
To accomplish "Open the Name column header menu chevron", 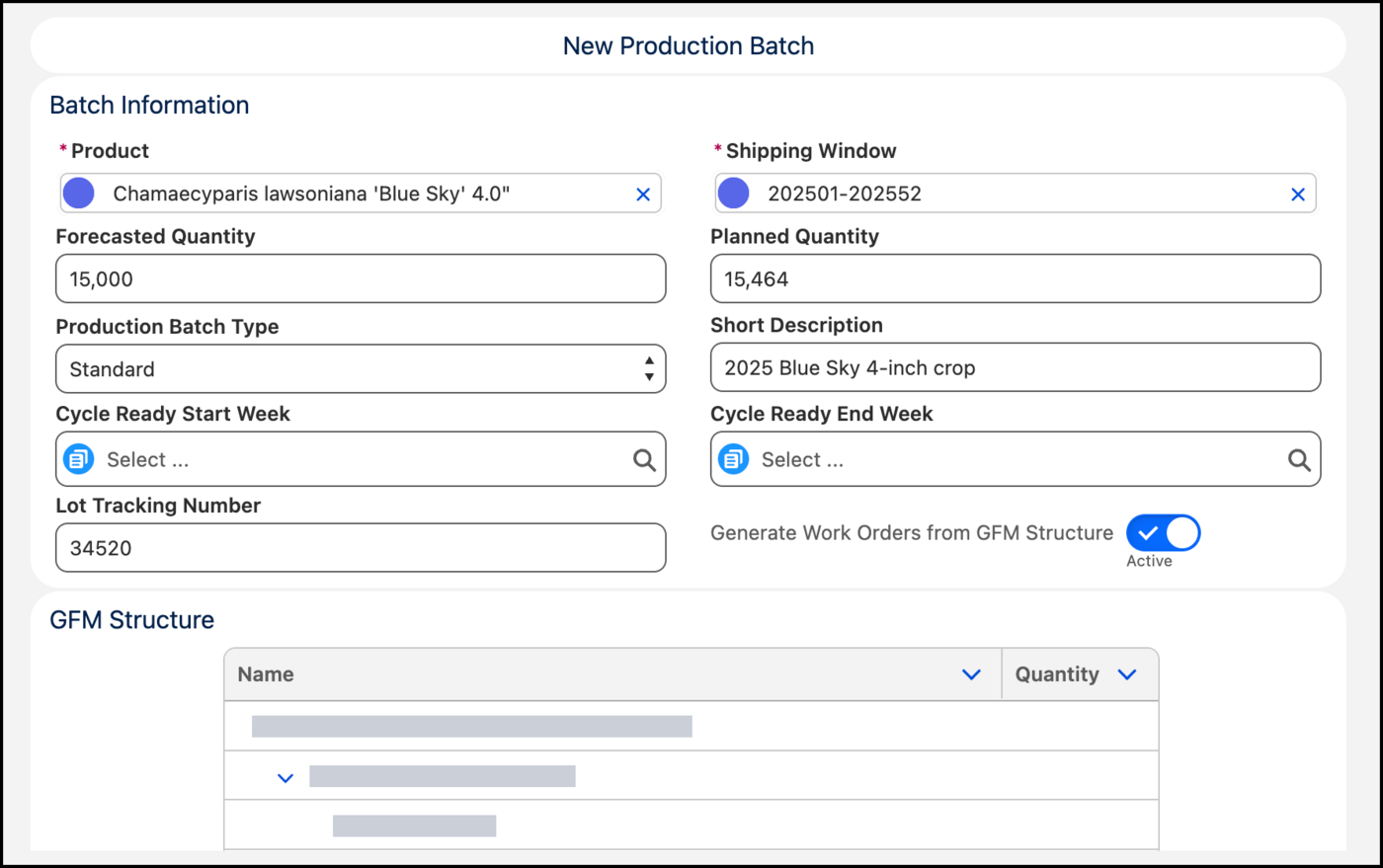I will pyautogui.click(x=971, y=674).
